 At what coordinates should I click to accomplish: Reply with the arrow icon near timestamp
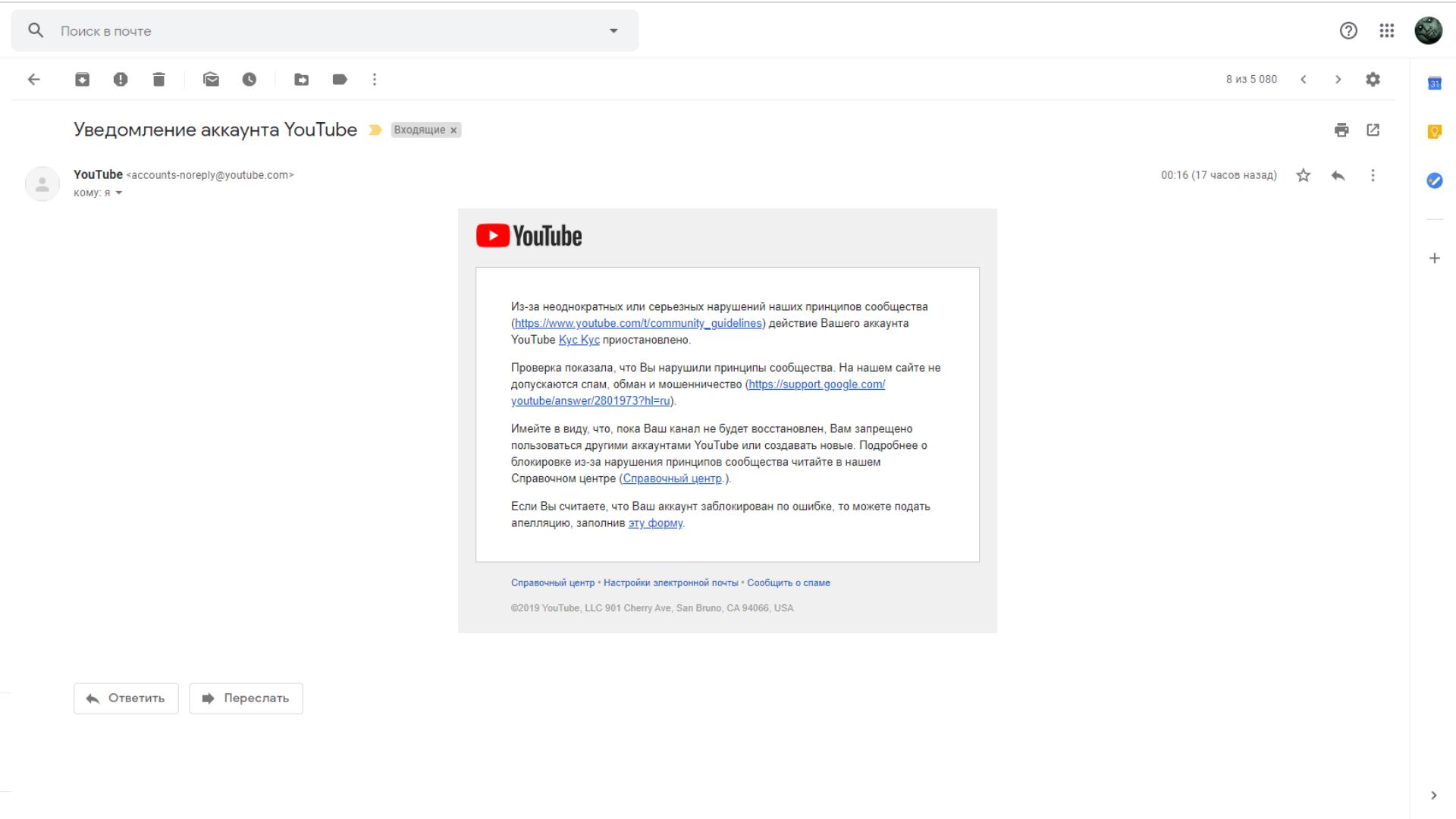click(1338, 175)
